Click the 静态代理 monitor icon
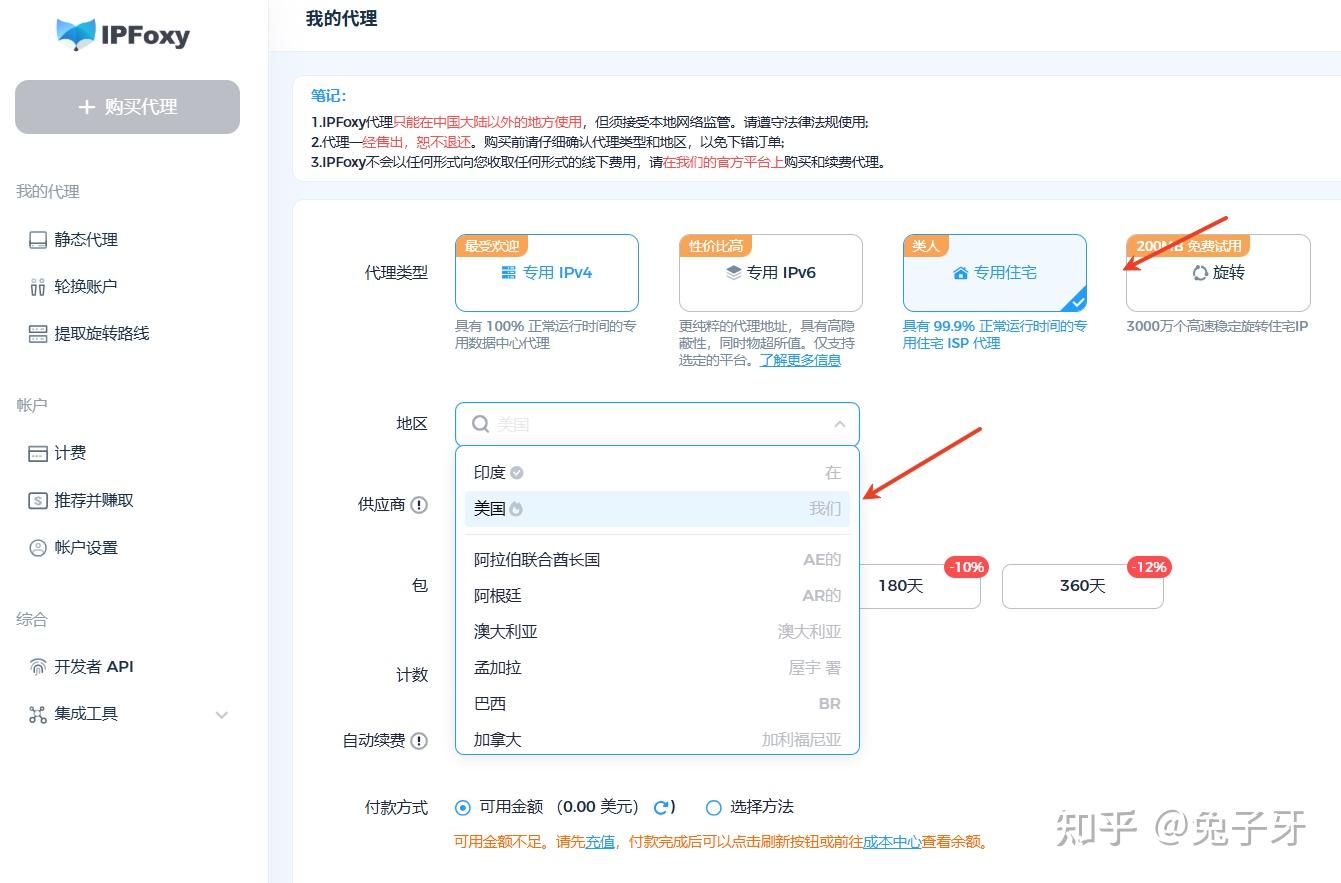 38,240
